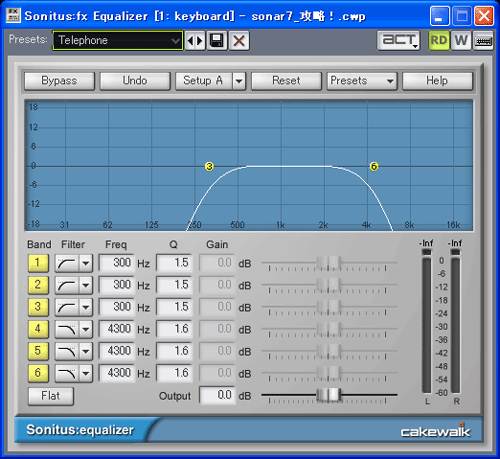Click the Reset button
The image size is (500, 459).
click(x=286, y=81)
